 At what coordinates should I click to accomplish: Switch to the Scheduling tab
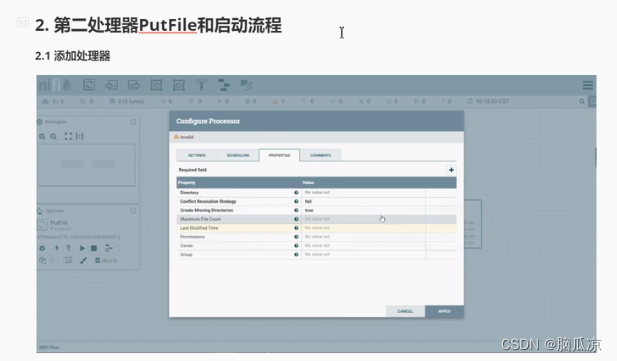click(x=238, y=155)
